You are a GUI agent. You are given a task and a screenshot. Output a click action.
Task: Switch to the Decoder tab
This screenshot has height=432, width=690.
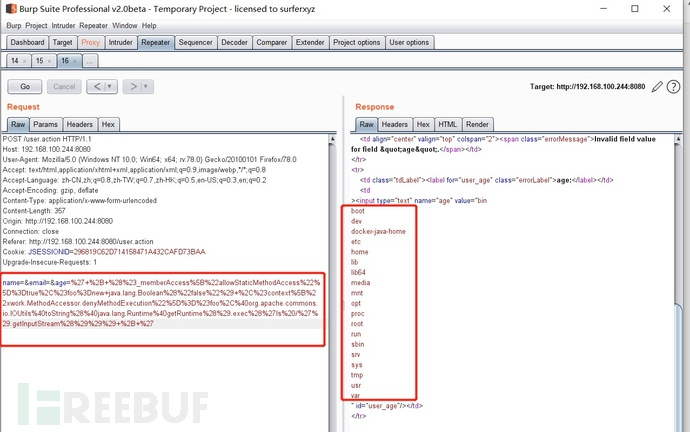click(x=235, y=42)
